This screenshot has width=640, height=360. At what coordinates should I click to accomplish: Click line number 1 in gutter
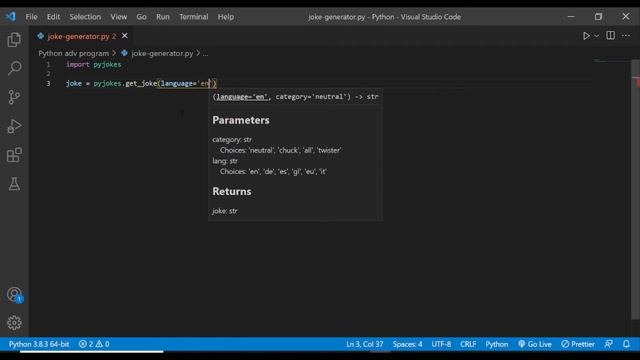coord(49,64)
